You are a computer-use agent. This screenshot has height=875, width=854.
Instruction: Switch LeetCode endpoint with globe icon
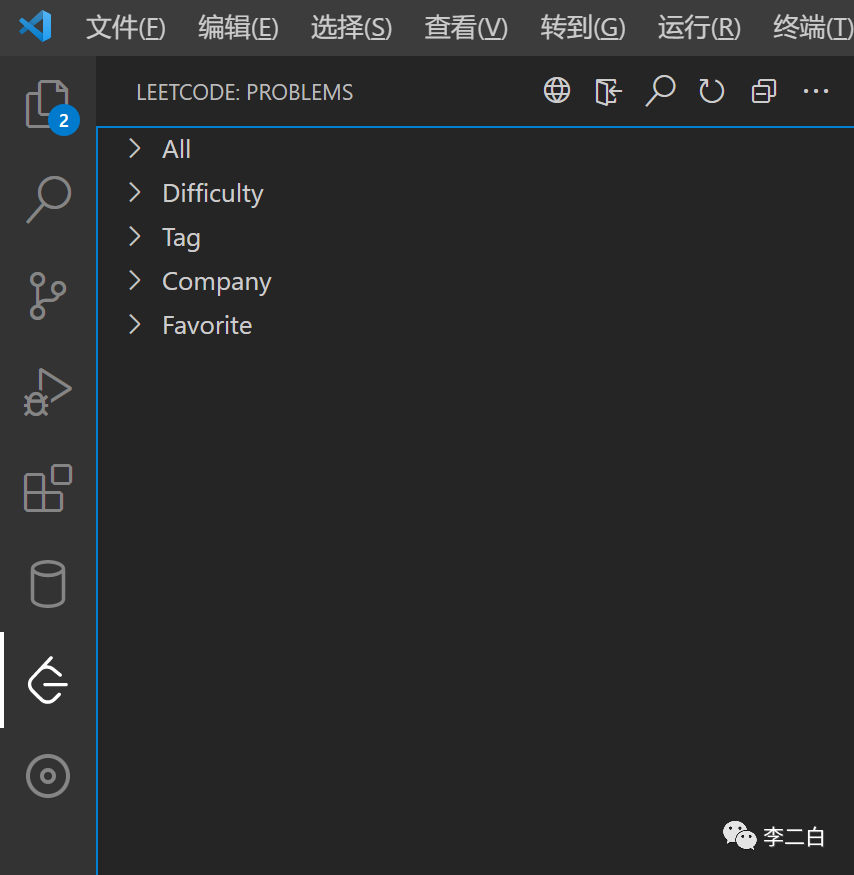pos(556,90)
